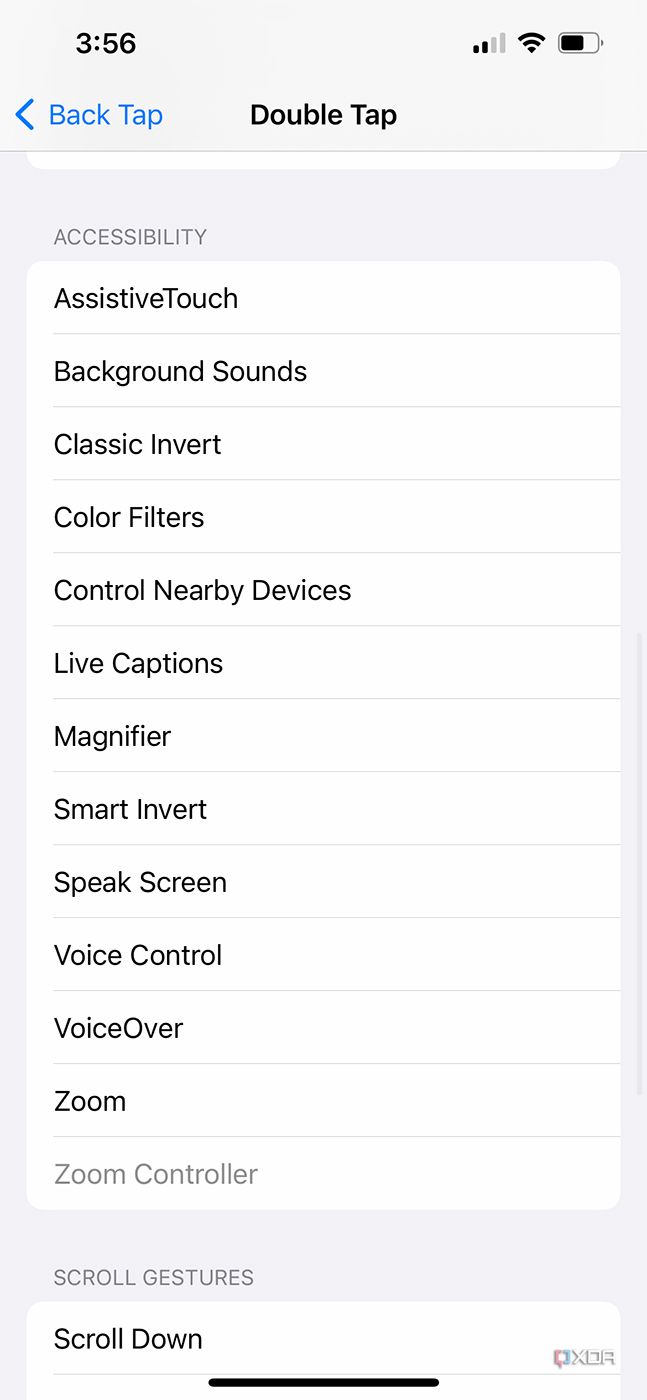
Task: Tap the clock showing 3:56
Action: pos(105,43)
